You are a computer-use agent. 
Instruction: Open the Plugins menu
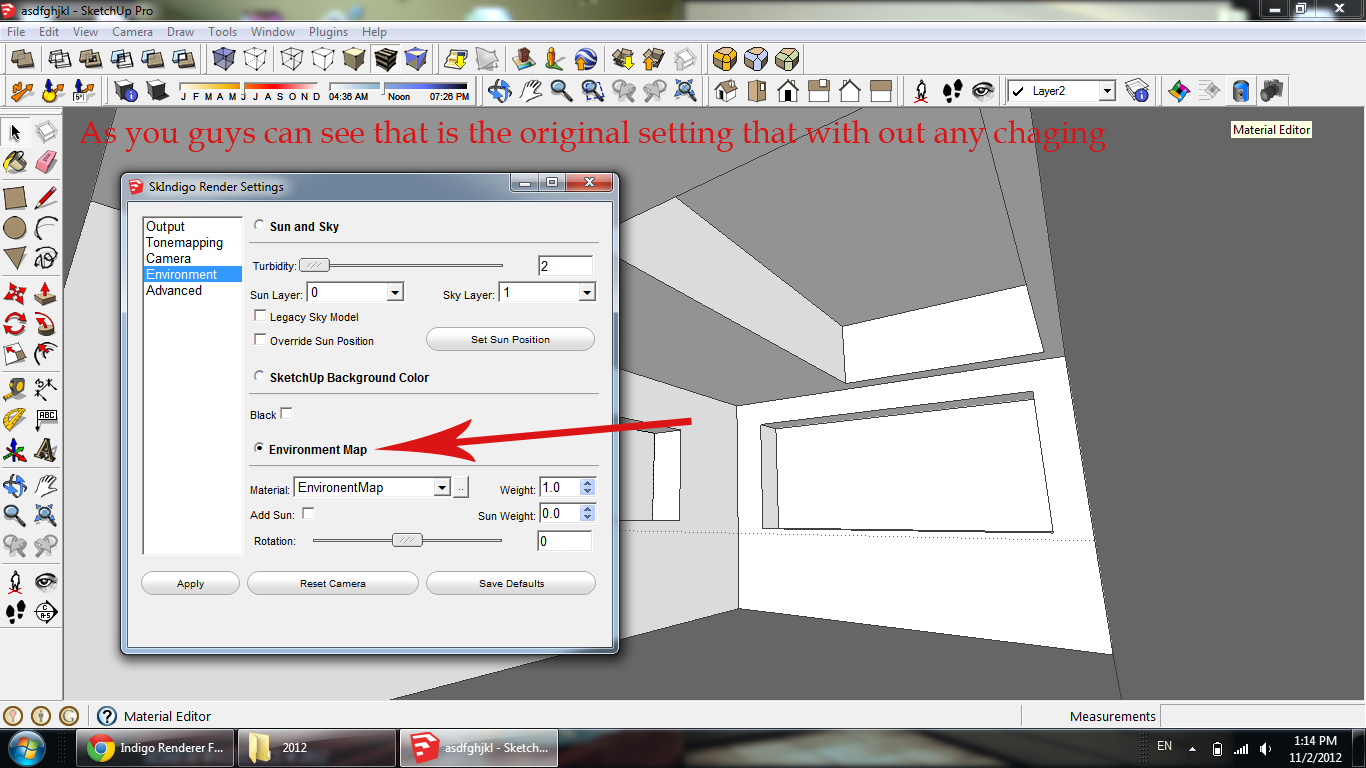point(328,32)
